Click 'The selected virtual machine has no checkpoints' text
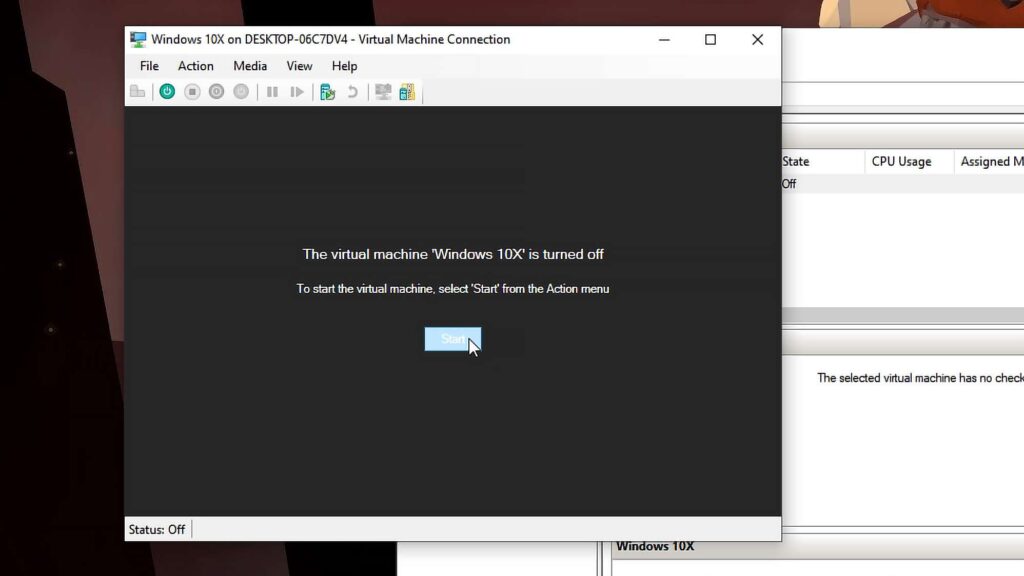Viewport: 1024px width, 576px height. click(920, 378)
